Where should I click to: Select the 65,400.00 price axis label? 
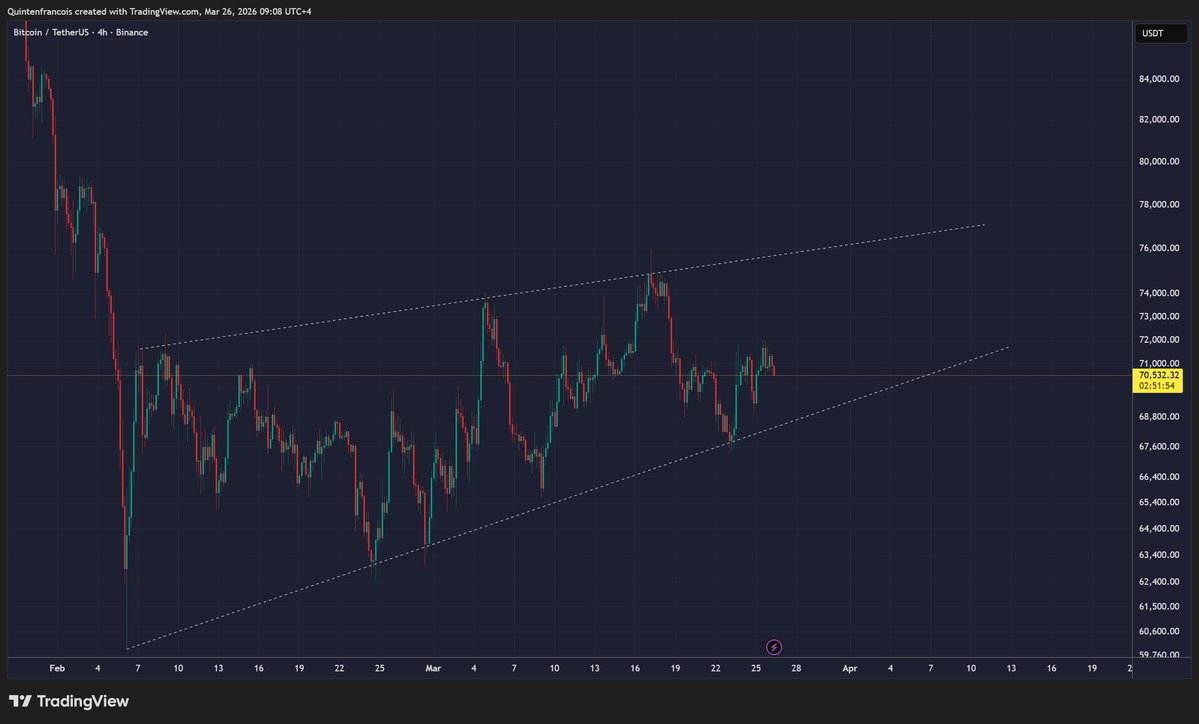tap(1158, 502)
